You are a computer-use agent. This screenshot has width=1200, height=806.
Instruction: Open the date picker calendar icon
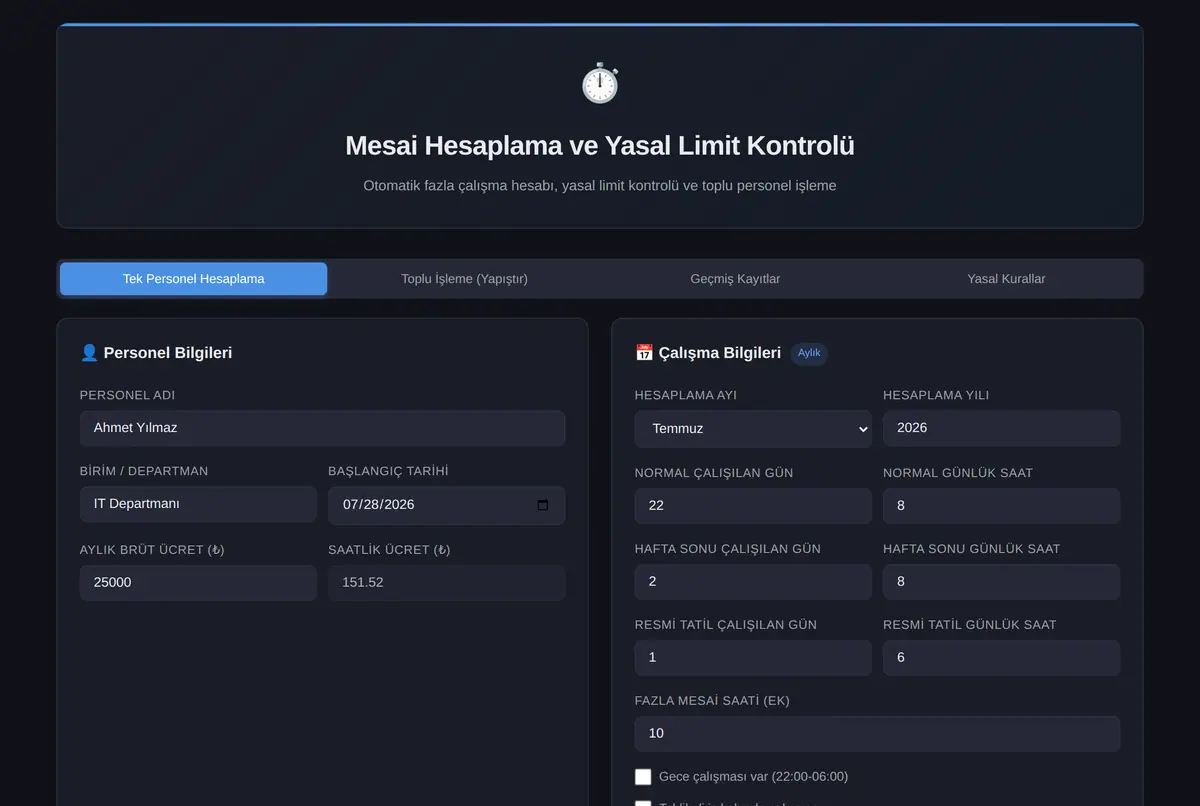(543, 505)
